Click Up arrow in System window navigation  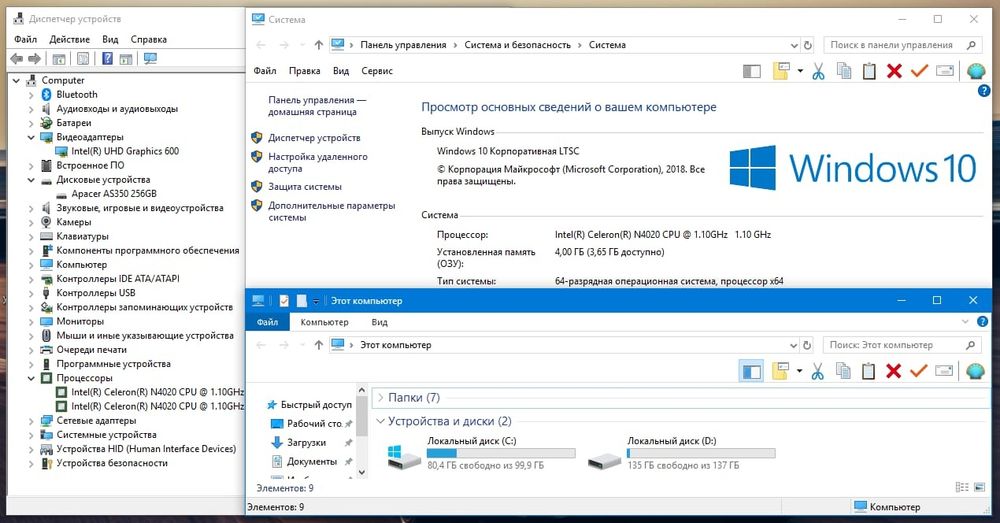319,45
